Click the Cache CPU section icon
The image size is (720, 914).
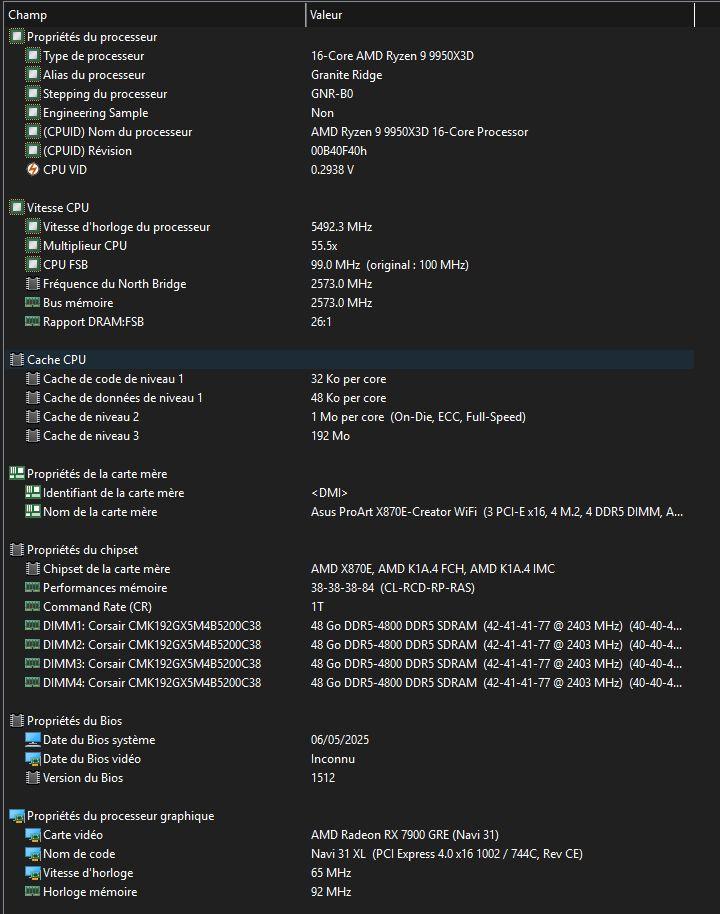17,360
